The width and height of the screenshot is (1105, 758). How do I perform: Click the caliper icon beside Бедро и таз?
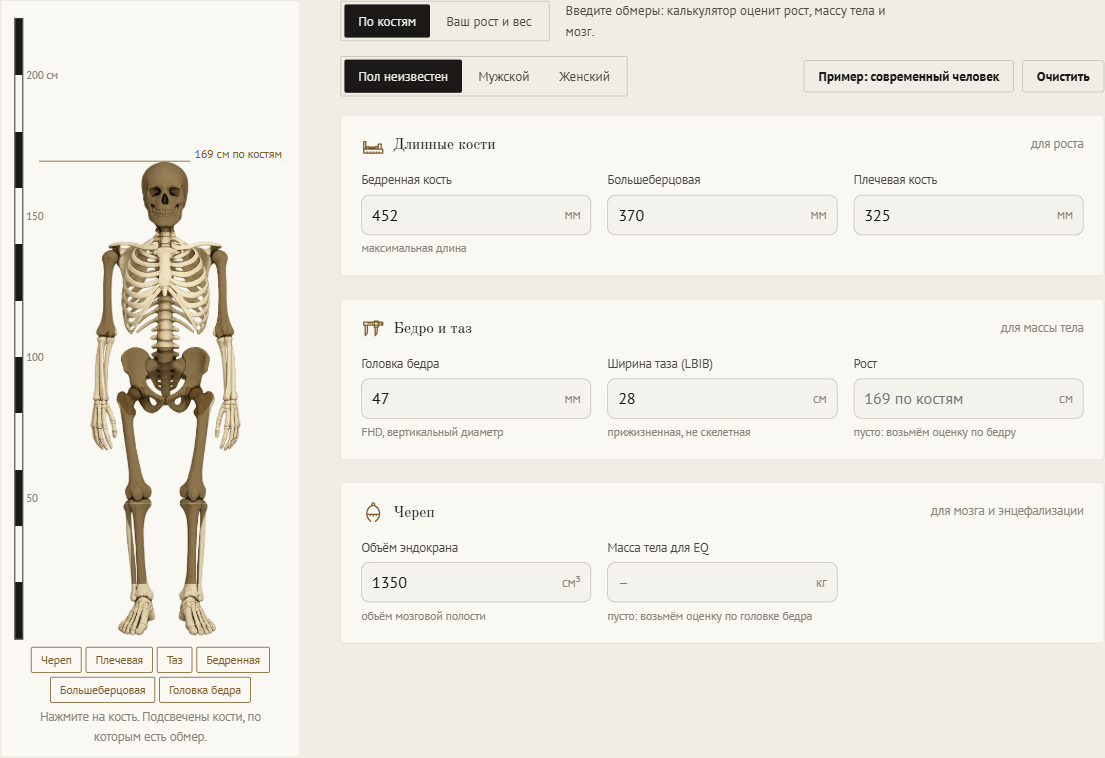pyautogui.click(x=373, y=328)
